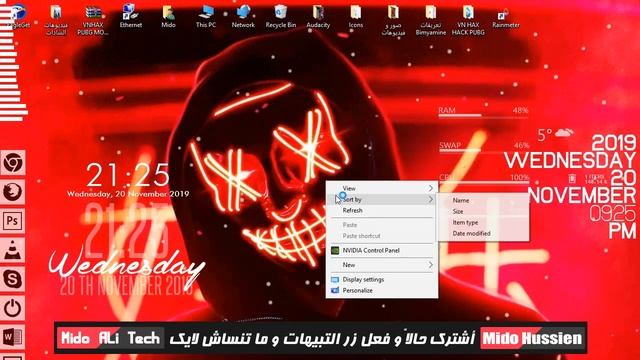640x360 pixels.
Task: Click NVIDIA Control Panel green icon
Action: (x=335, y=250)
